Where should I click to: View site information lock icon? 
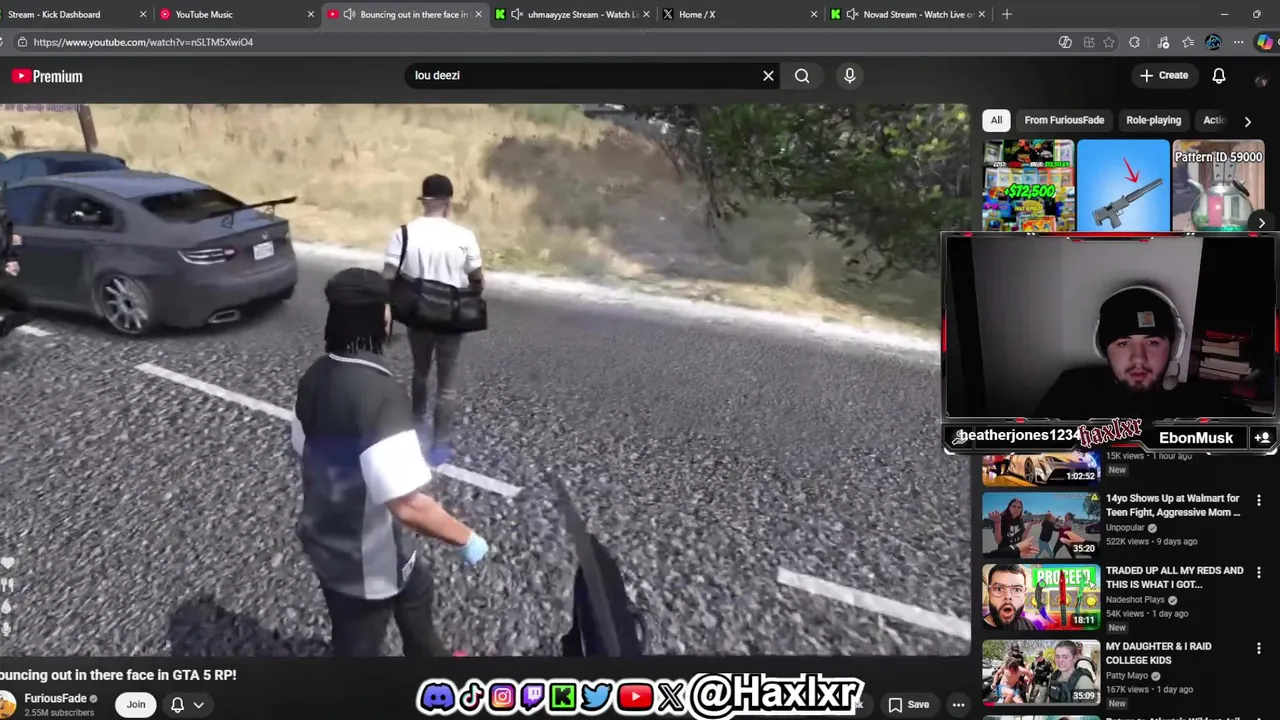pos(20,42)
